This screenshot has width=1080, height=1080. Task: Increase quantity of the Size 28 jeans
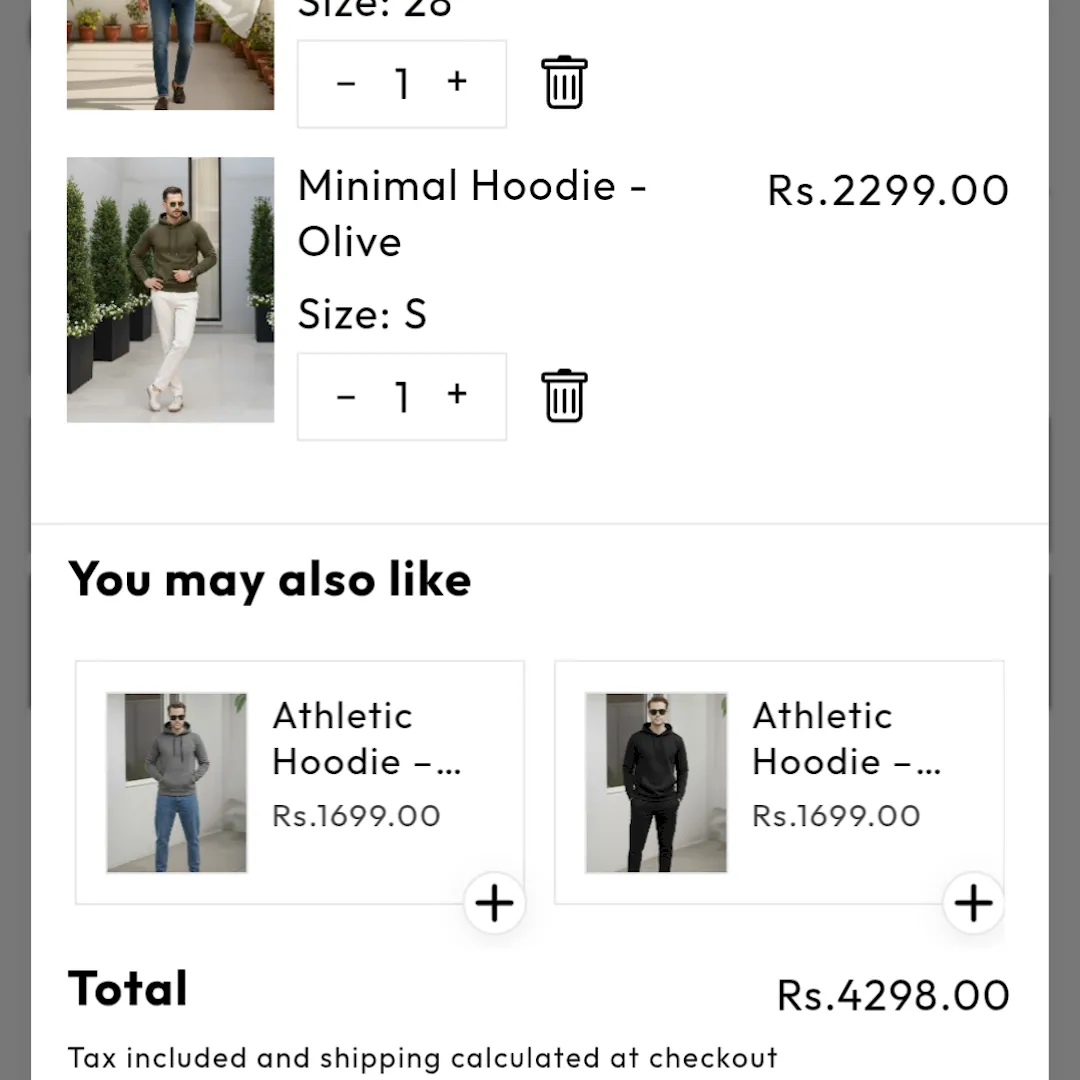[457, 82]
